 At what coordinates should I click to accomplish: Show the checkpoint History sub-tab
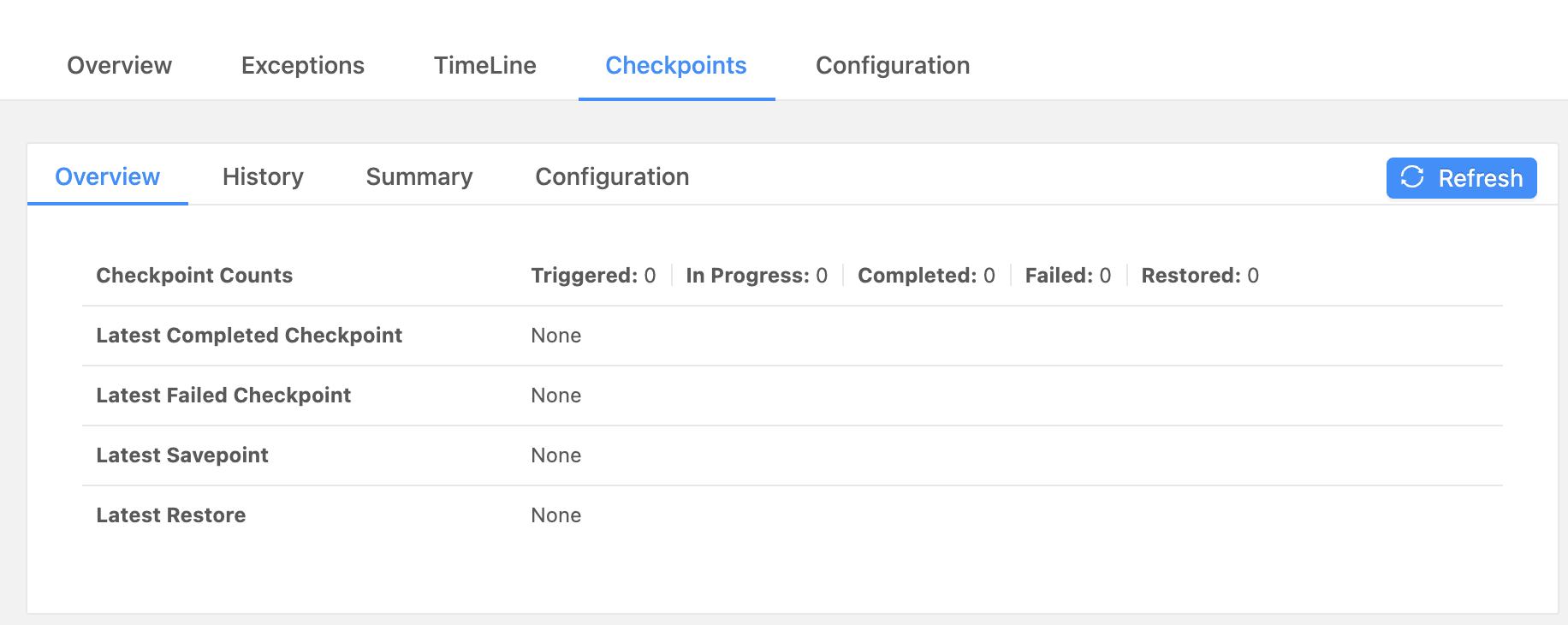263,176
